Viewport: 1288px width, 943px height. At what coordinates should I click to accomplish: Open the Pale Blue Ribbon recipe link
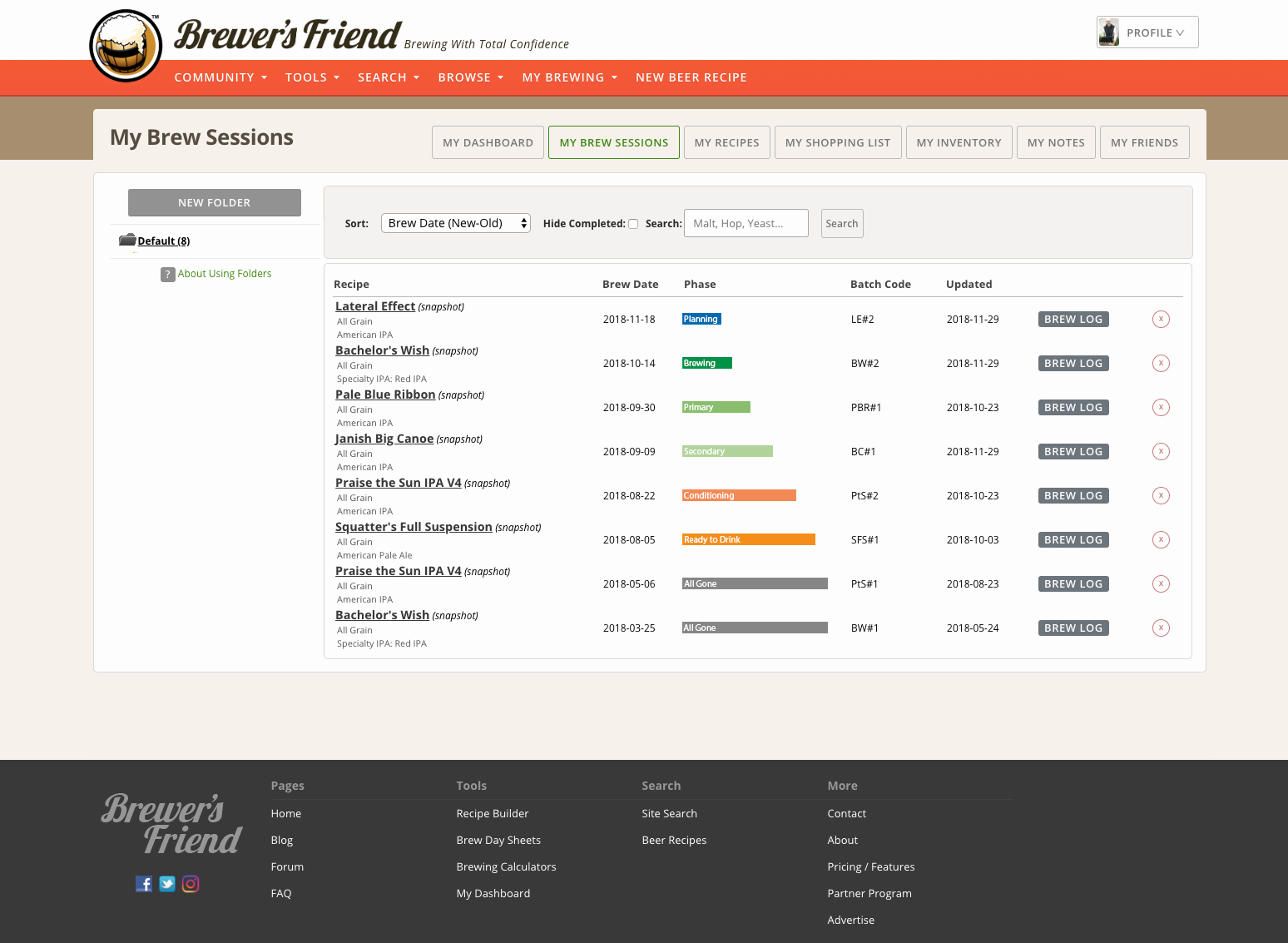point(385,395)
